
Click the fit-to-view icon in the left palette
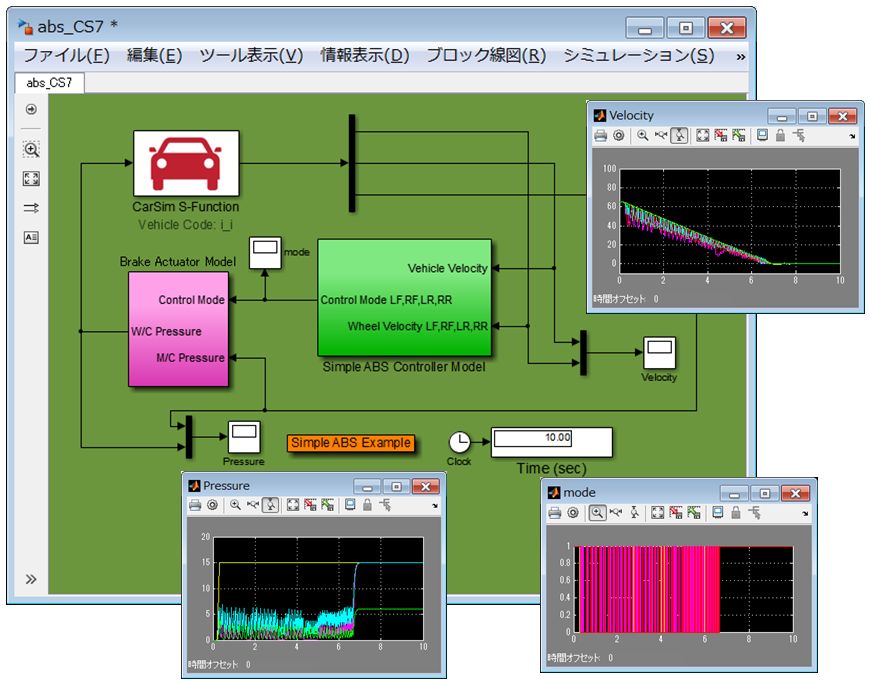tap(31, 178)
